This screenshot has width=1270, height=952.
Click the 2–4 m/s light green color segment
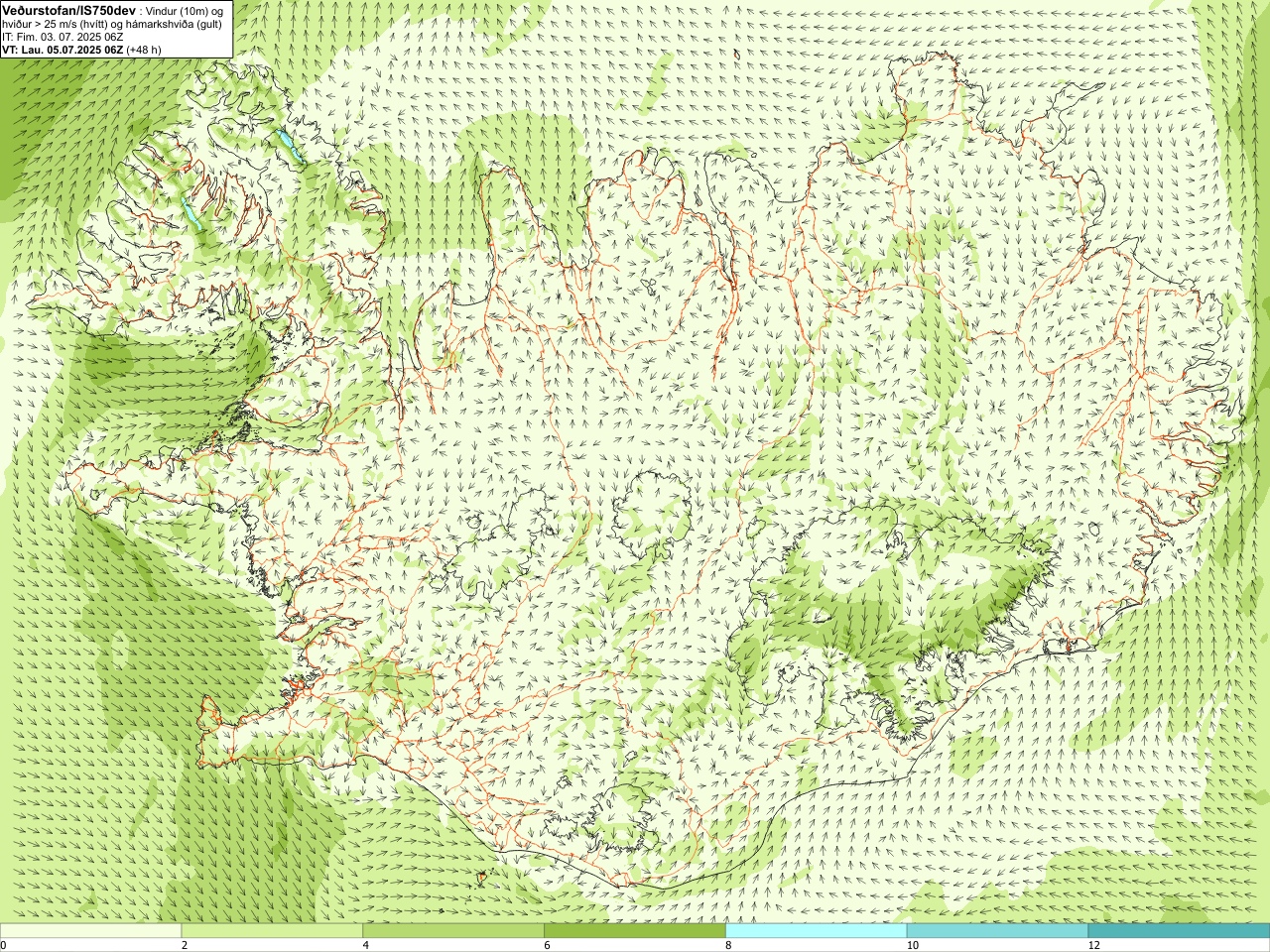pos(272,931)
